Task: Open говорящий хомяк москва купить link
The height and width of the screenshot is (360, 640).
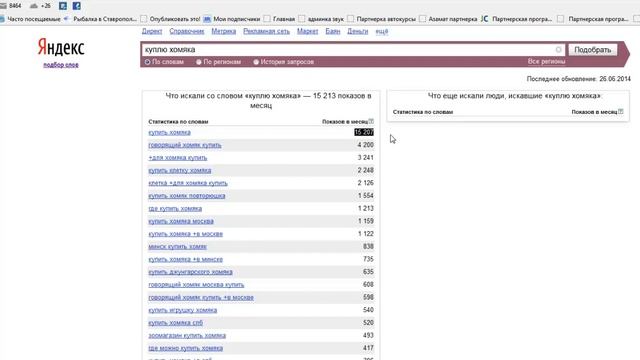Action: pos(196,284)
